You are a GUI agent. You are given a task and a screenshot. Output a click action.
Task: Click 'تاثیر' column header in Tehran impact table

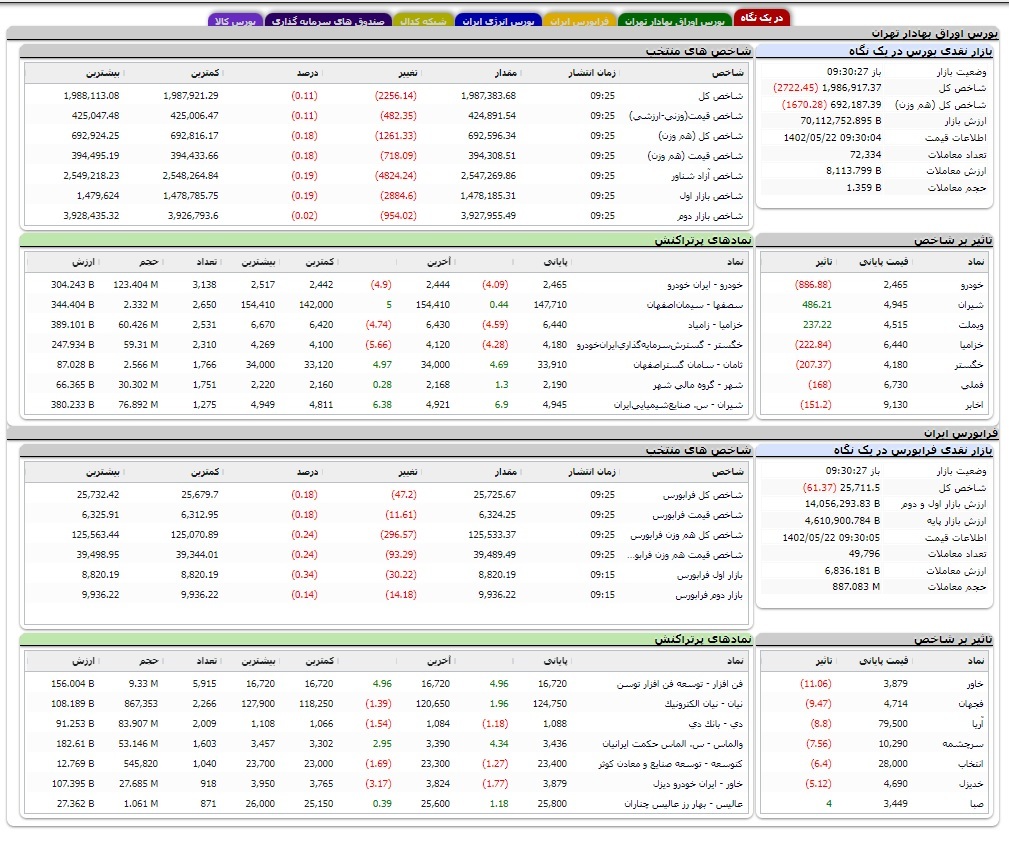(822, 261)
